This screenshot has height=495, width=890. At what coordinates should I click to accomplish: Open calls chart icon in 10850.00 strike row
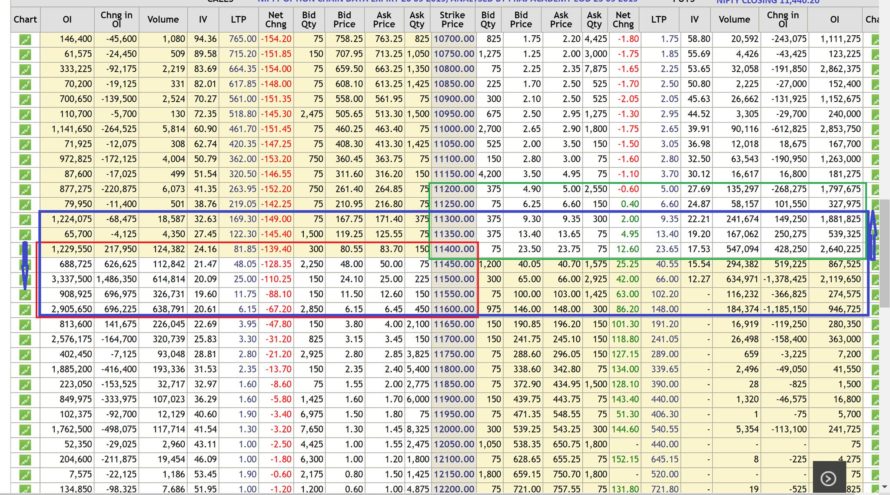tap(25, 85)
